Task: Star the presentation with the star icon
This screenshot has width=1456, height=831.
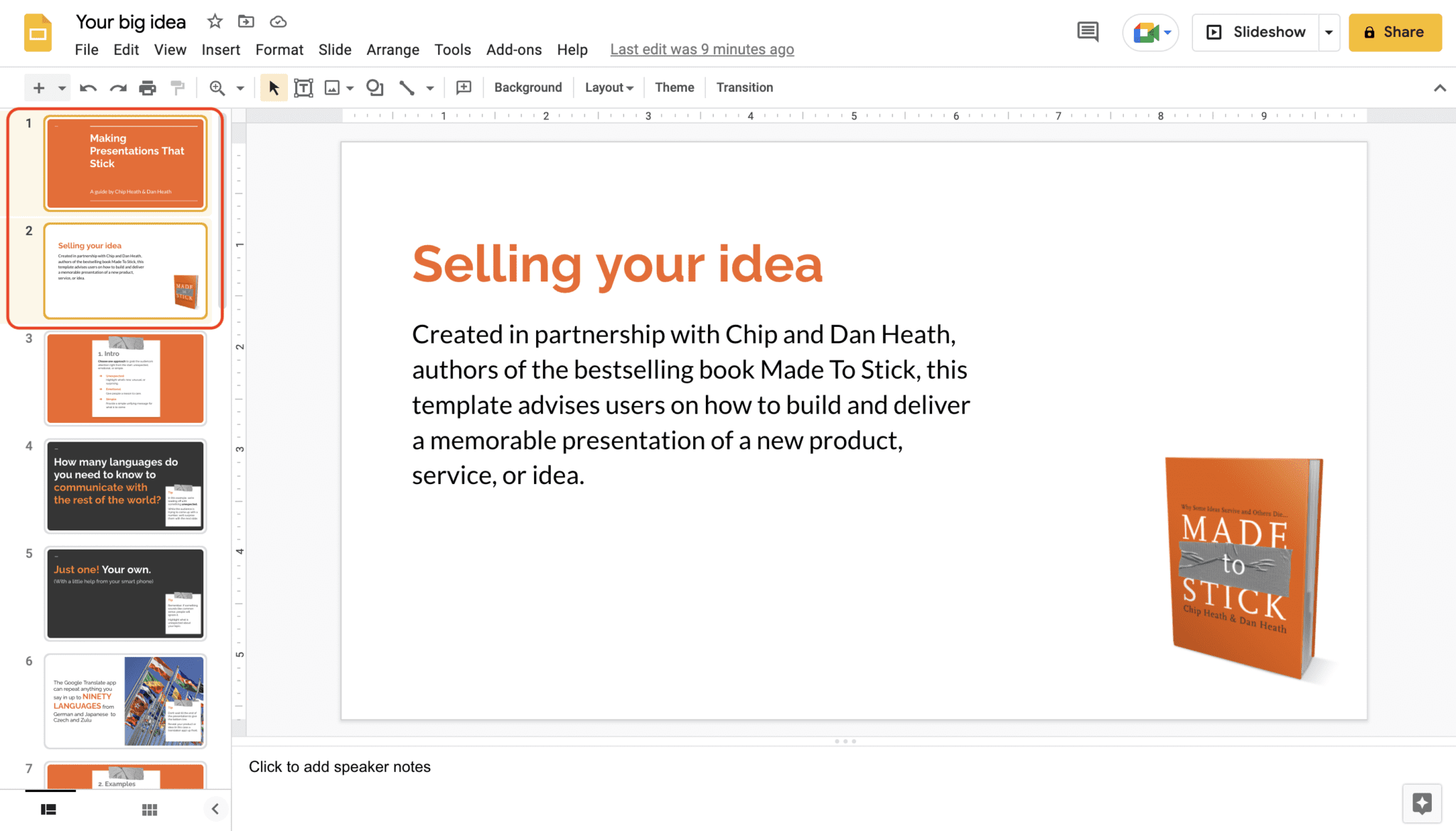Action: point(215,21)
